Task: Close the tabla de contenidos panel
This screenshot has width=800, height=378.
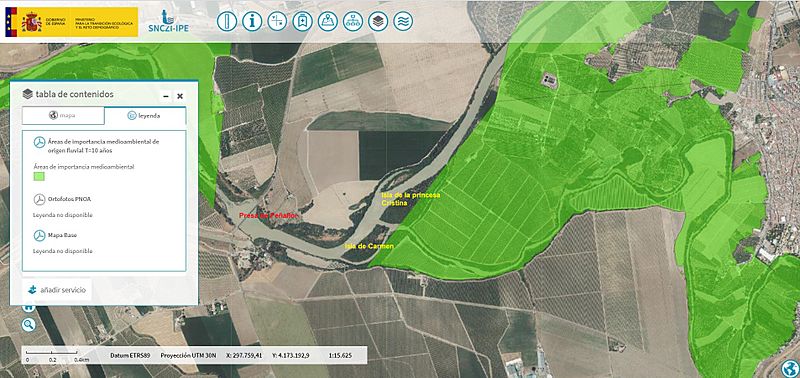Action: 180,96
